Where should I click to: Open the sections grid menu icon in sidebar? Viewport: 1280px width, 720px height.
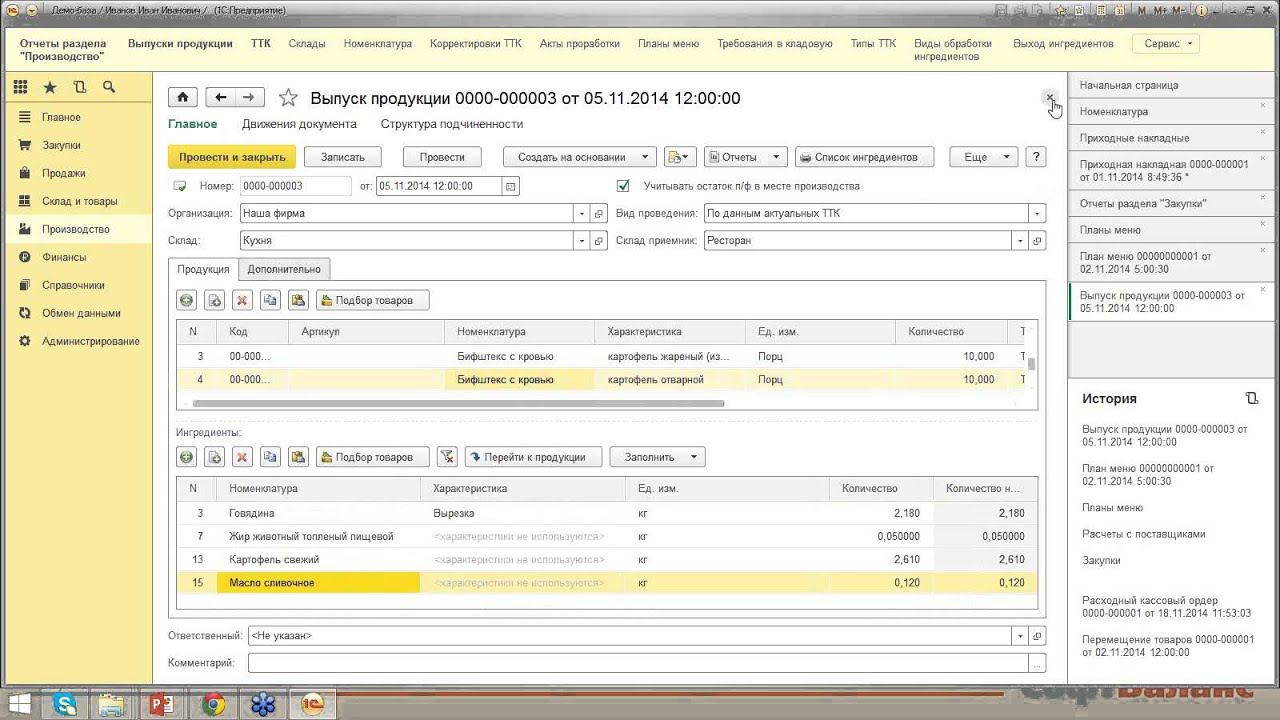[20, 87]
